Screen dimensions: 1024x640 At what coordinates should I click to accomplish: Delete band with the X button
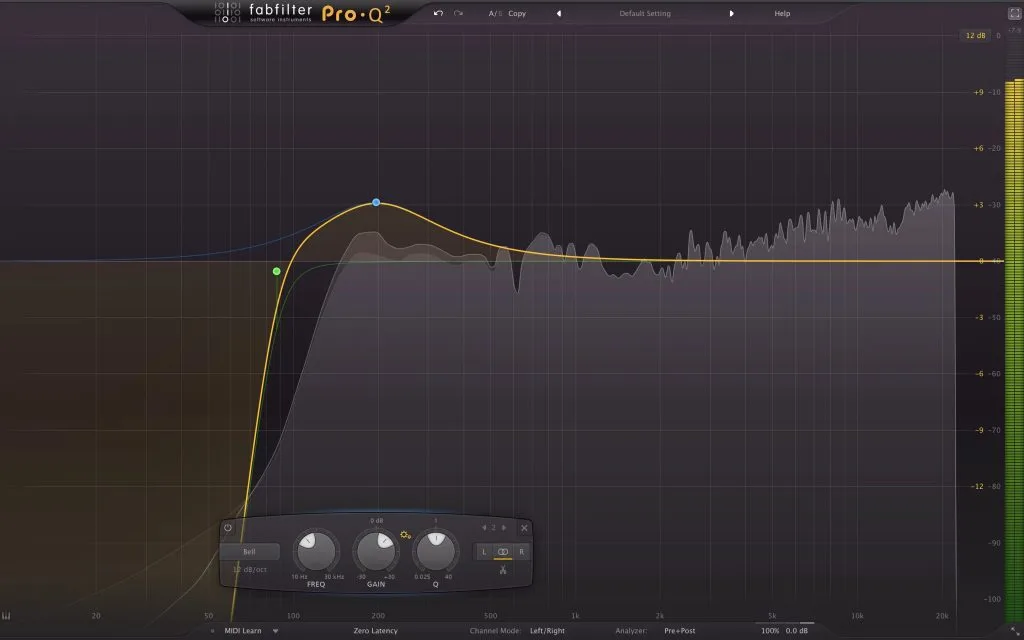[x=524, y=528]
